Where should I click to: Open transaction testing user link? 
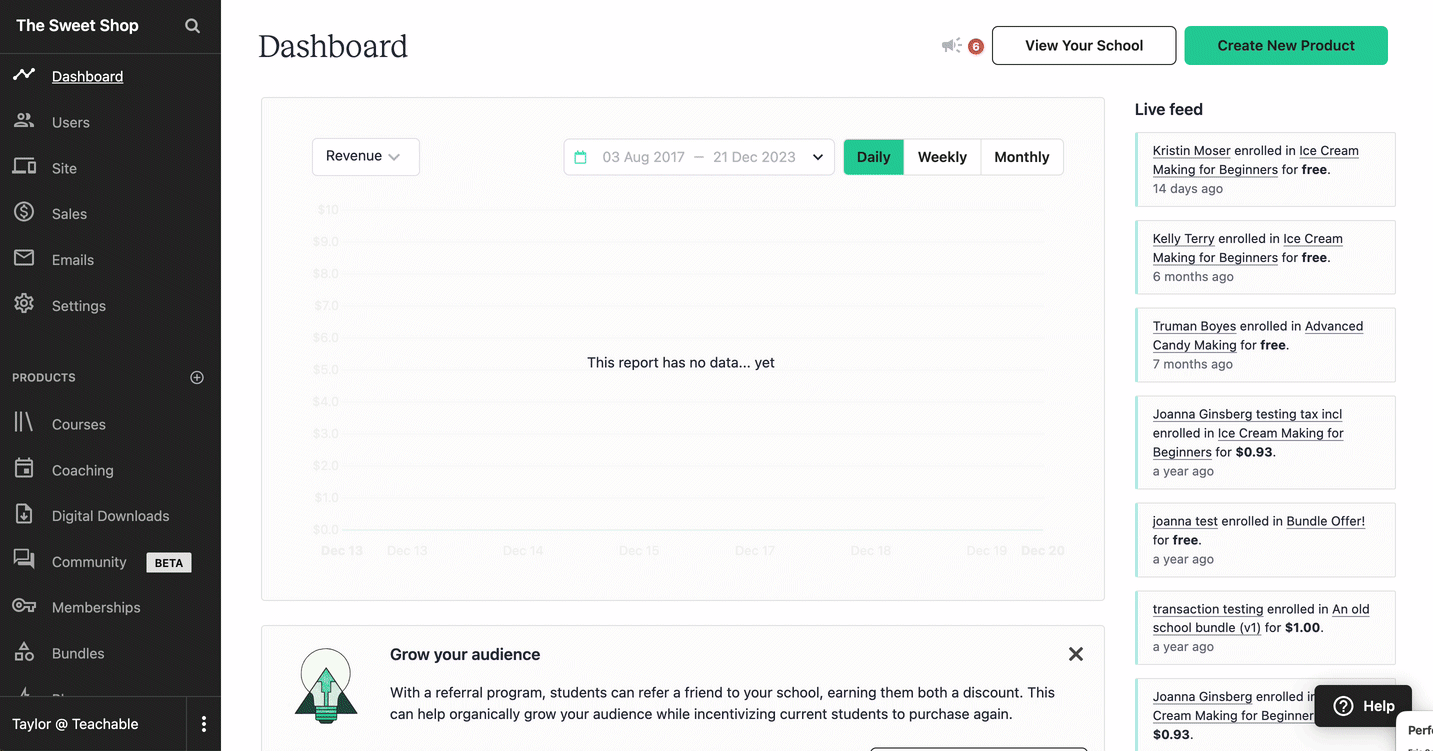pos(1209,609)
